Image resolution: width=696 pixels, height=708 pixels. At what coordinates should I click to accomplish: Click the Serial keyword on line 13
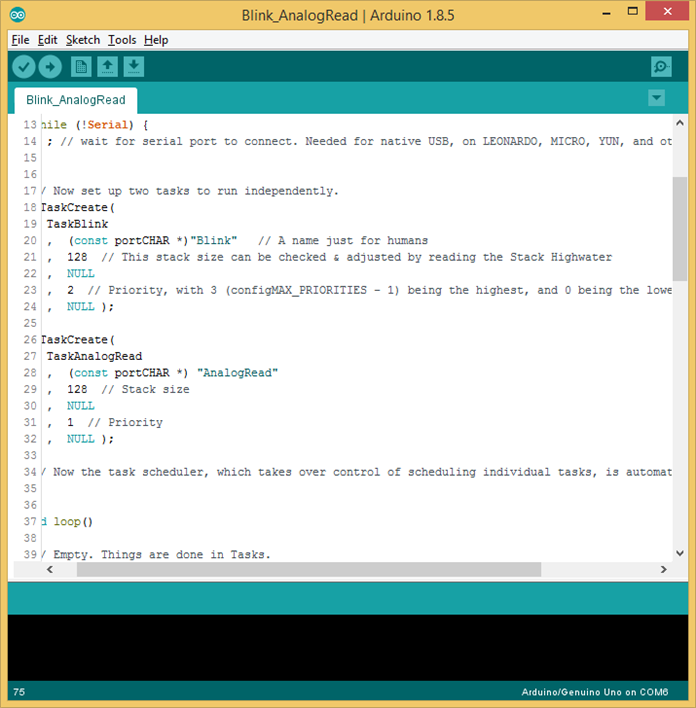click(107, 125)
